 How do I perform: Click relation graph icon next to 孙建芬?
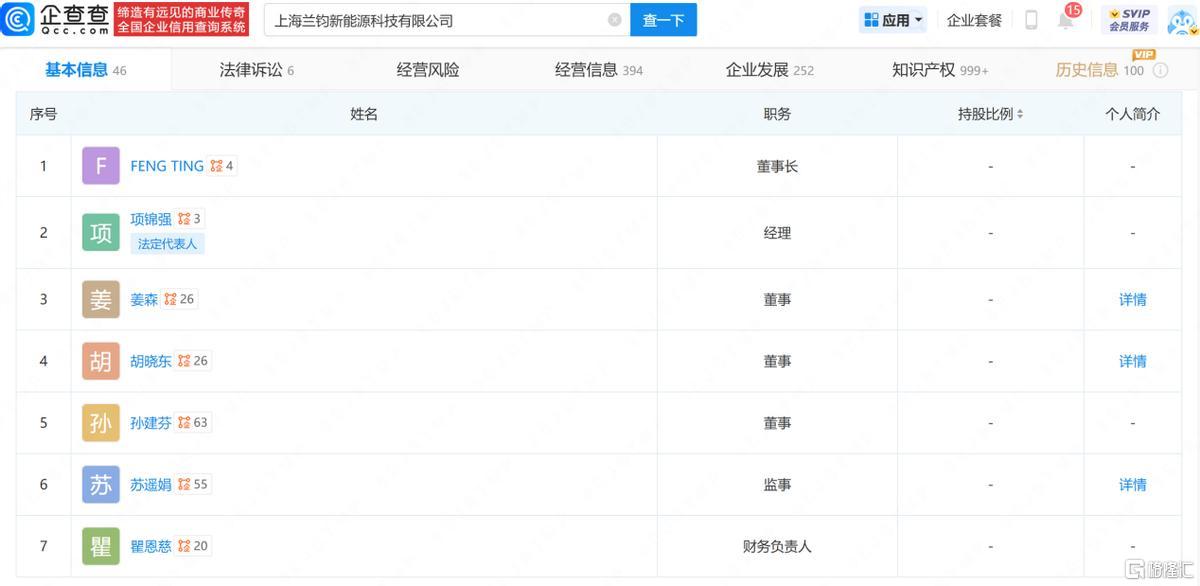(x=184, y=423)
